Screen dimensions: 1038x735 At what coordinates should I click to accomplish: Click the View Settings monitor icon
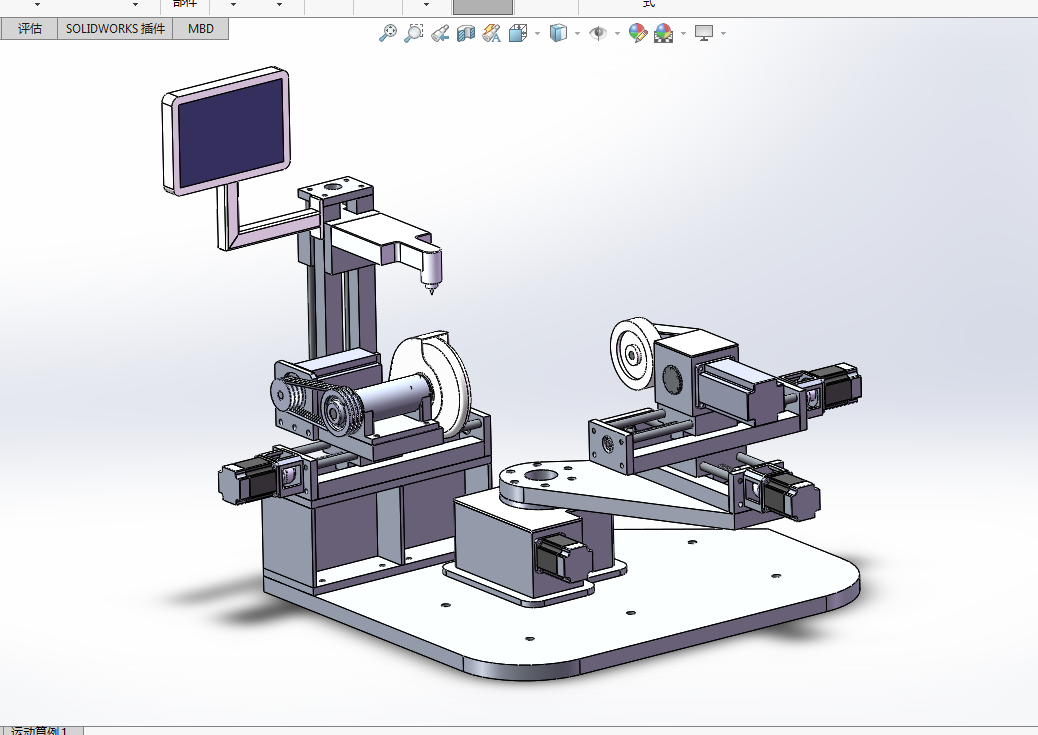[704, 32]
